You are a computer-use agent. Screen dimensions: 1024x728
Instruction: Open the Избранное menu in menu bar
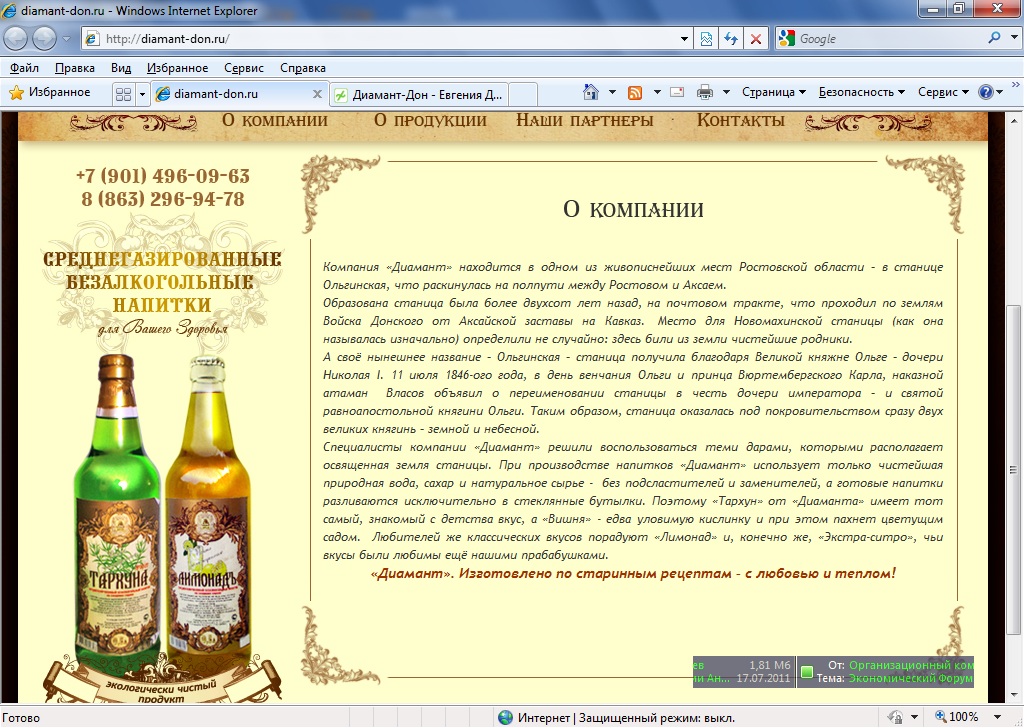click(178, 68)
